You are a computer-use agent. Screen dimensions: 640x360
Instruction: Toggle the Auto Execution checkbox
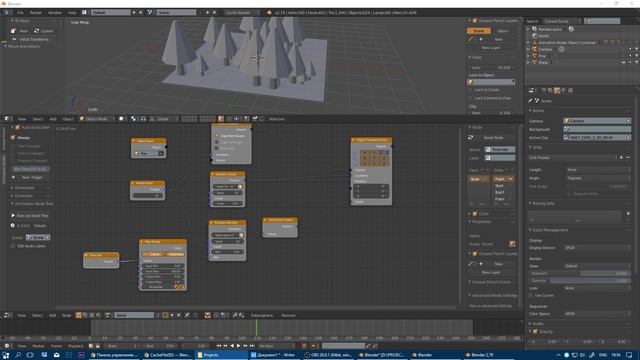point(18,127)
